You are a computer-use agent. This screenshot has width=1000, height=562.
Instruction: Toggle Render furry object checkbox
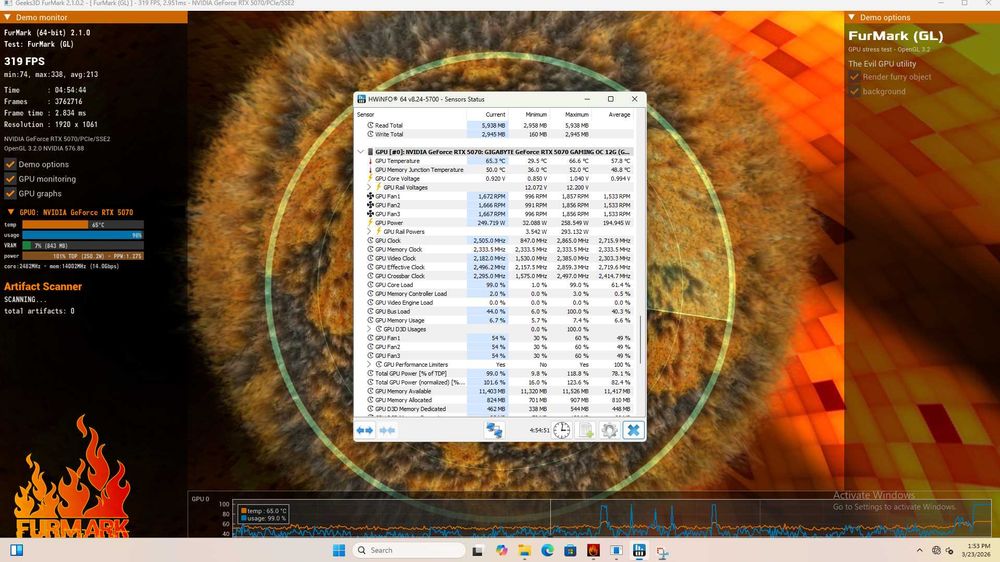[855, 77]
